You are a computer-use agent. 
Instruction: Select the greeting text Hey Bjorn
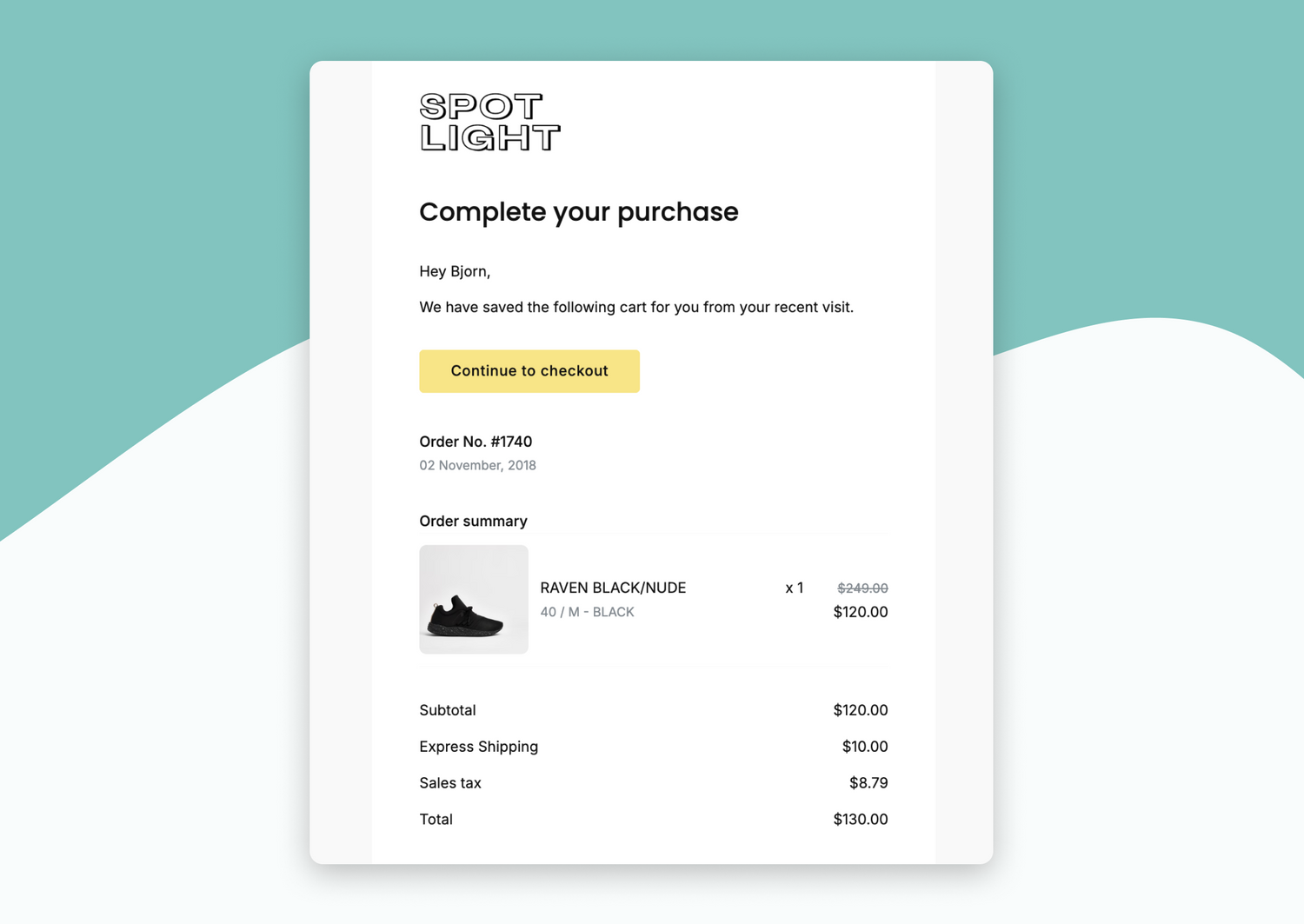(x=455, y=271)
